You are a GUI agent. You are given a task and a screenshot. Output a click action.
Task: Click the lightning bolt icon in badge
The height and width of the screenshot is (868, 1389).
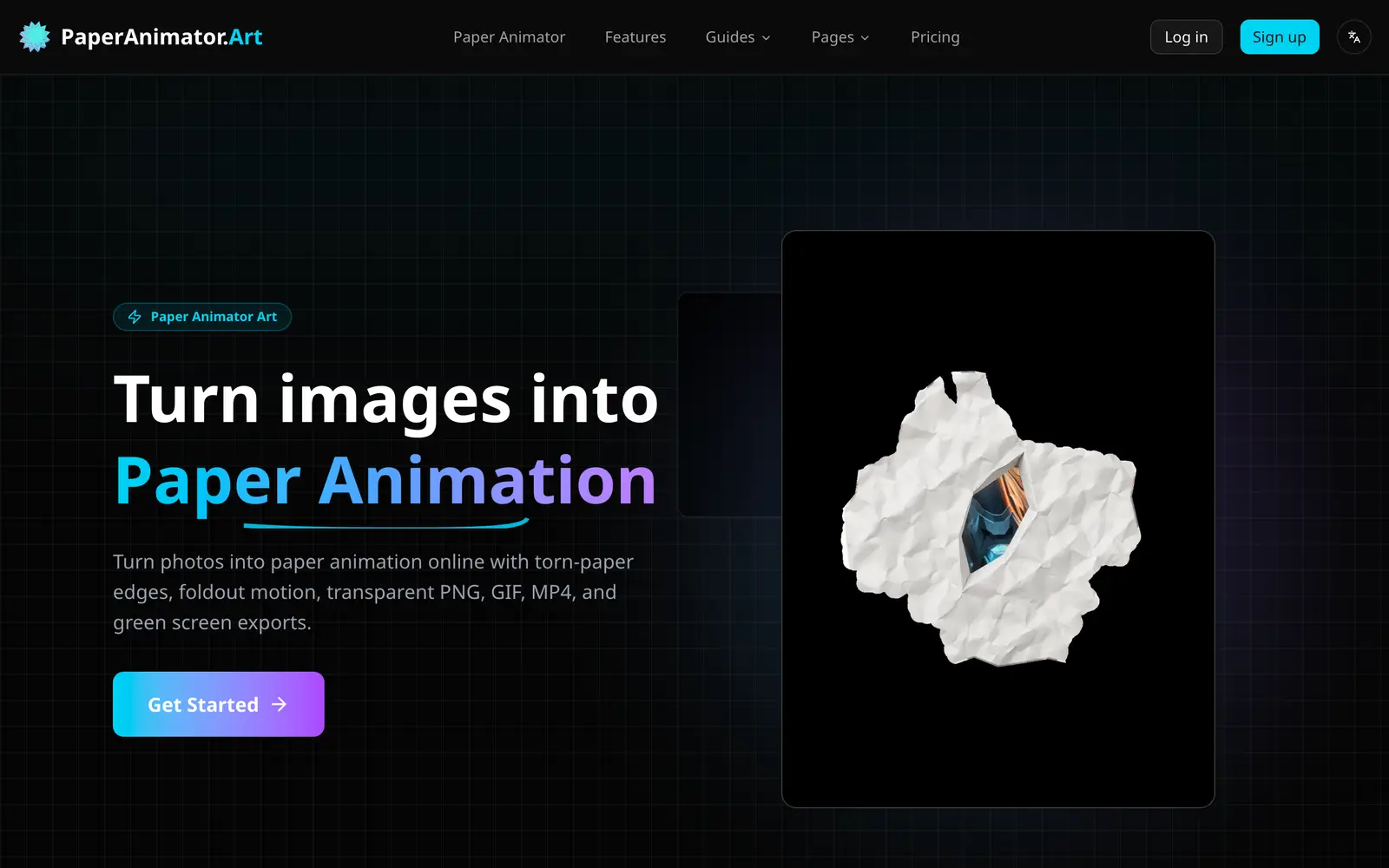click(135, 317)
